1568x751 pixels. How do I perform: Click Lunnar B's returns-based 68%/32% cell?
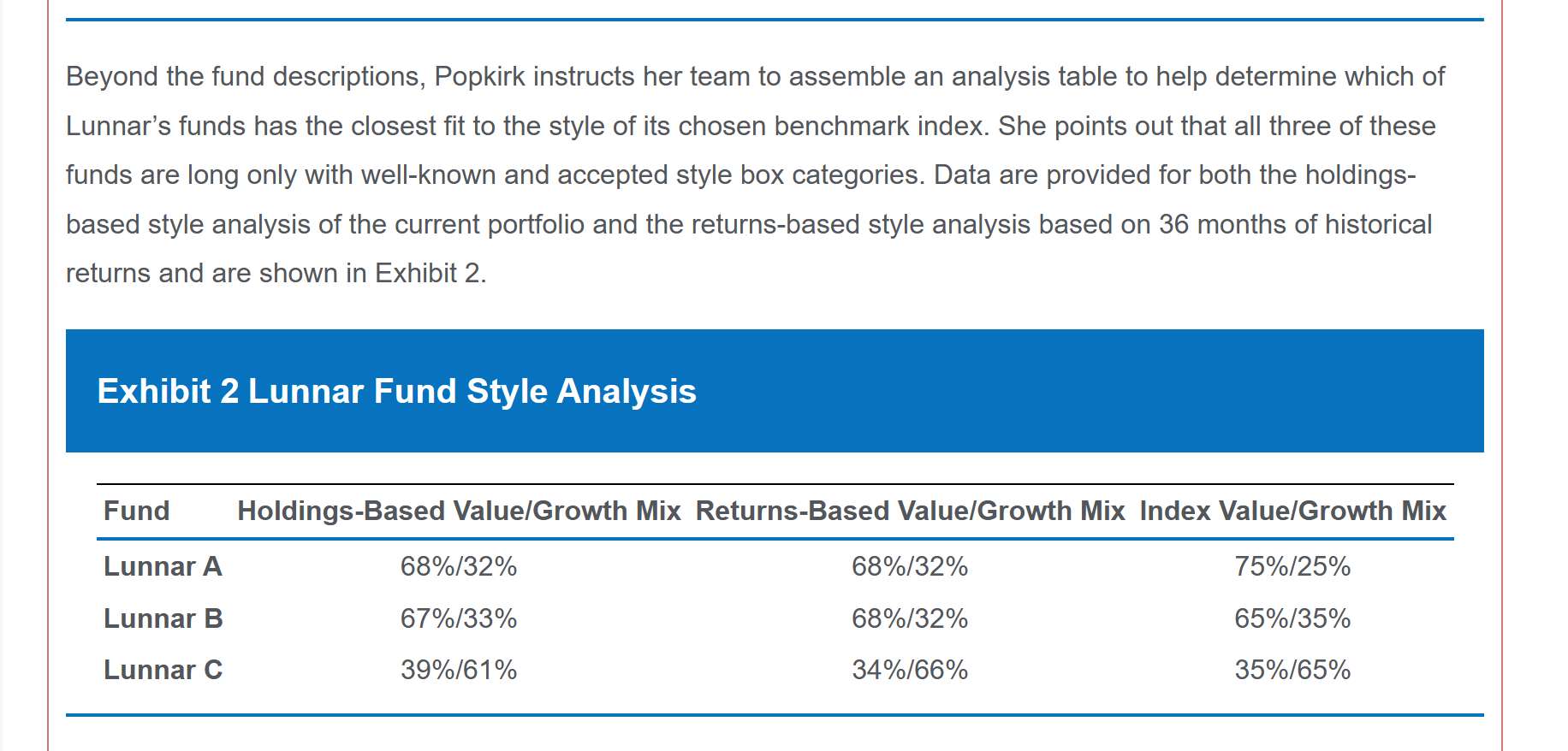click(x=910, y=618)
